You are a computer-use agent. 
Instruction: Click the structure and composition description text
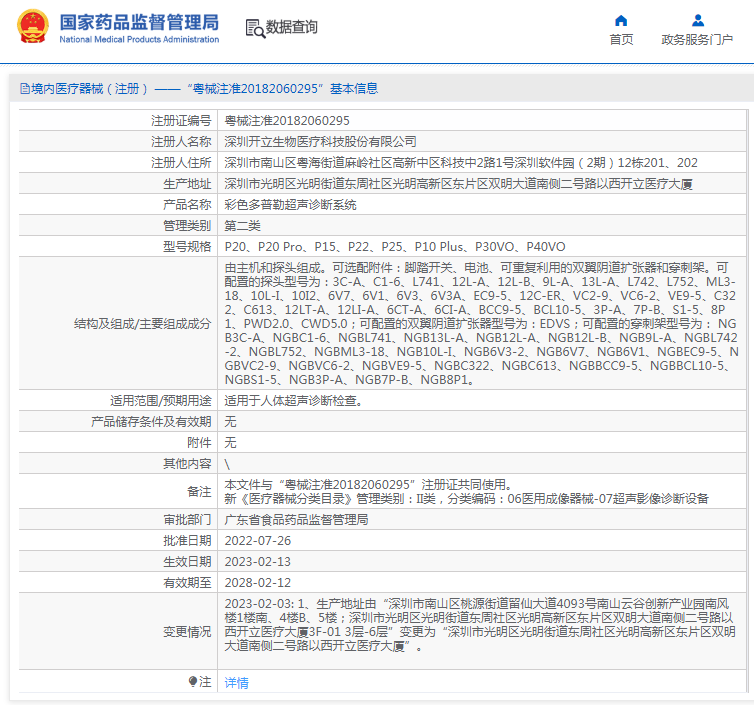[481, 323]
